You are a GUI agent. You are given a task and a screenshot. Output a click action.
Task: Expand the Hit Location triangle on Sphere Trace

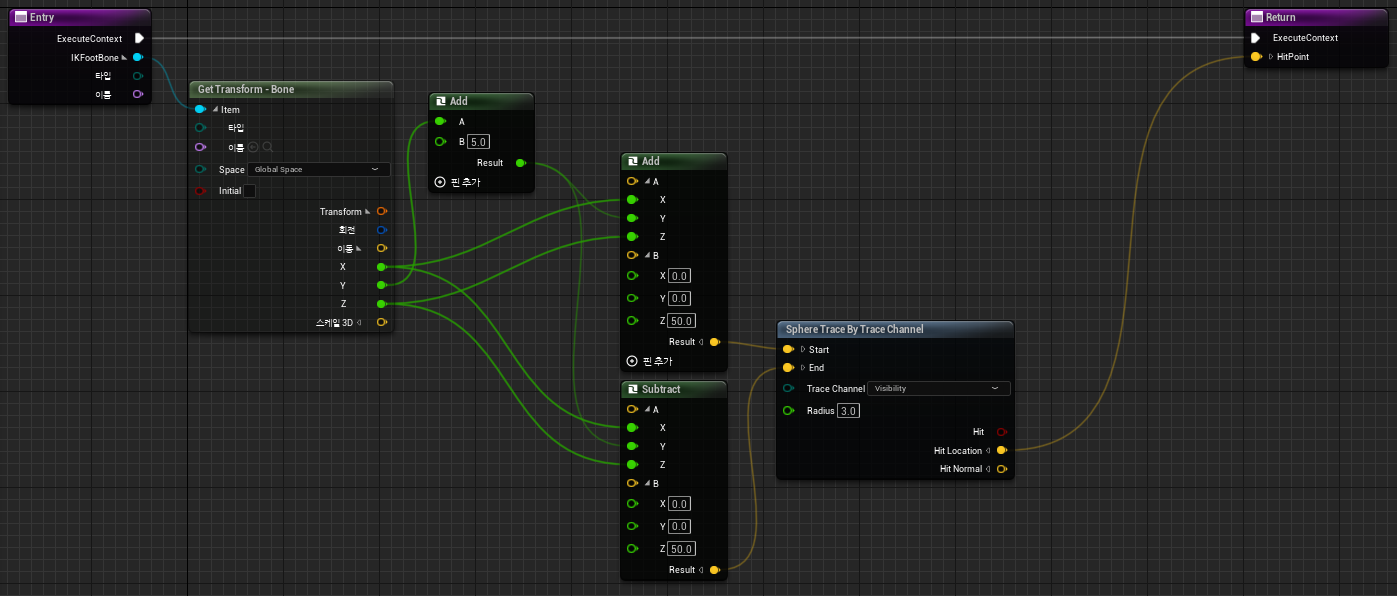[988, 450]
